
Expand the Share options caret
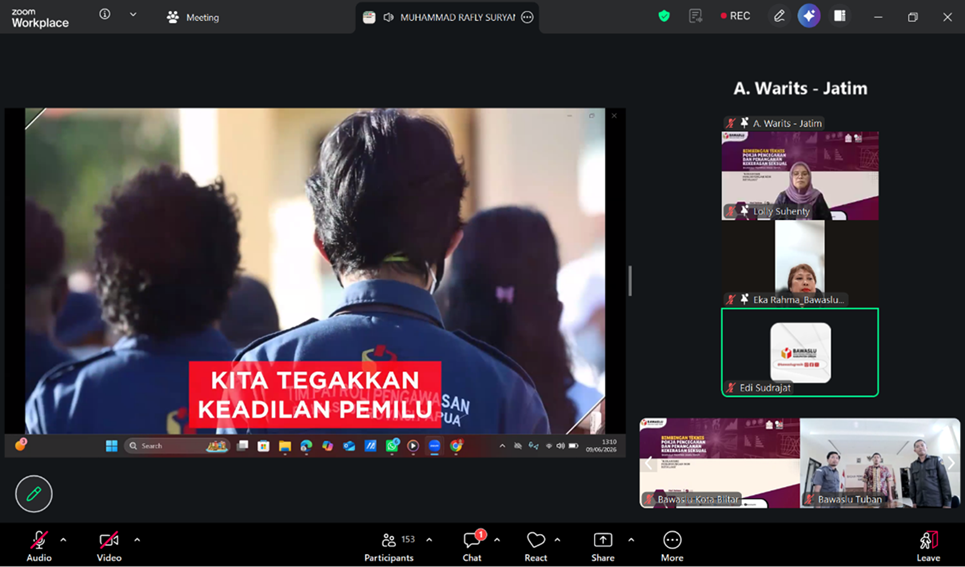pos(631,540)
